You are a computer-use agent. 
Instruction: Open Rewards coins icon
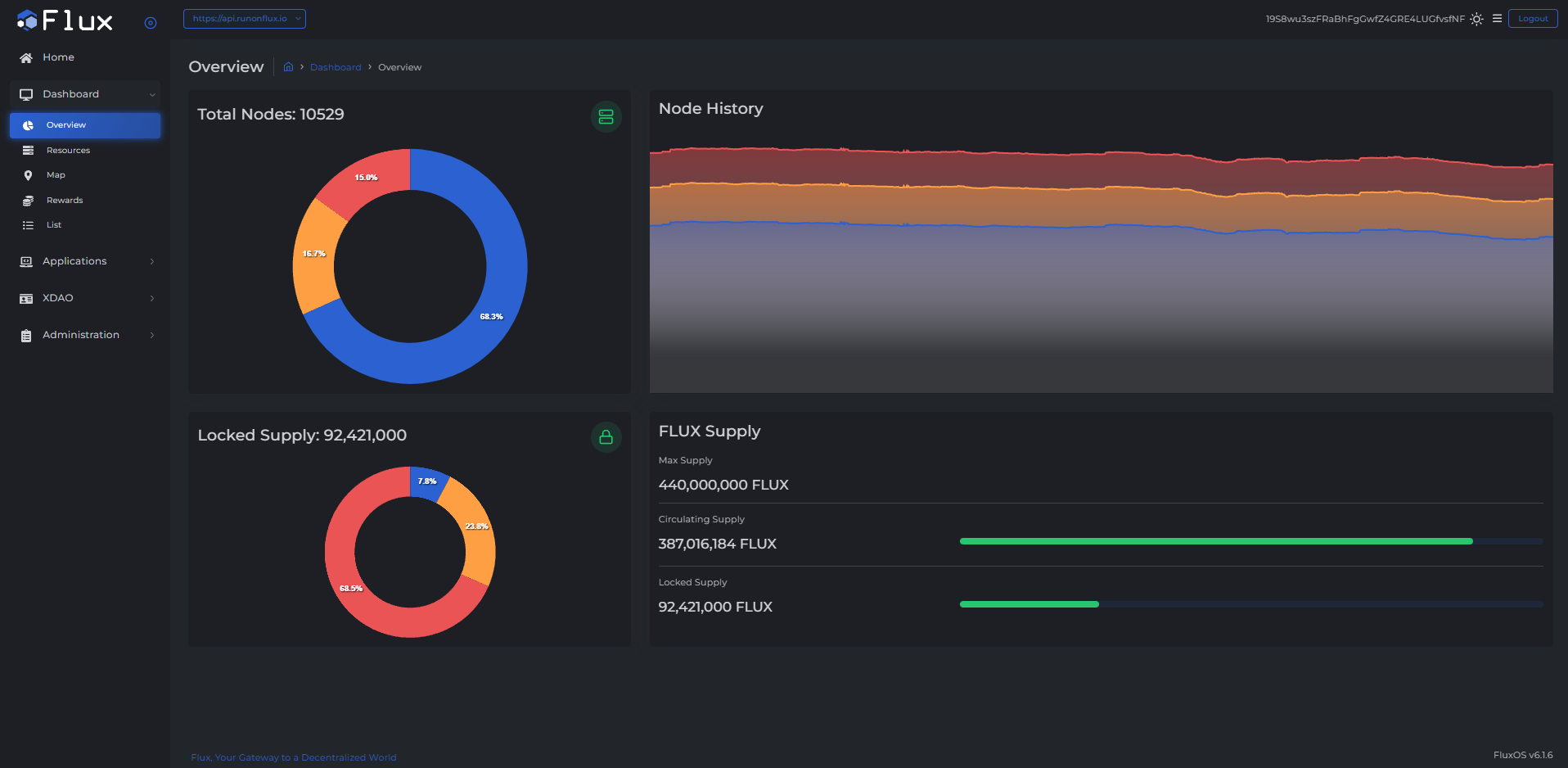coord(28,201)
